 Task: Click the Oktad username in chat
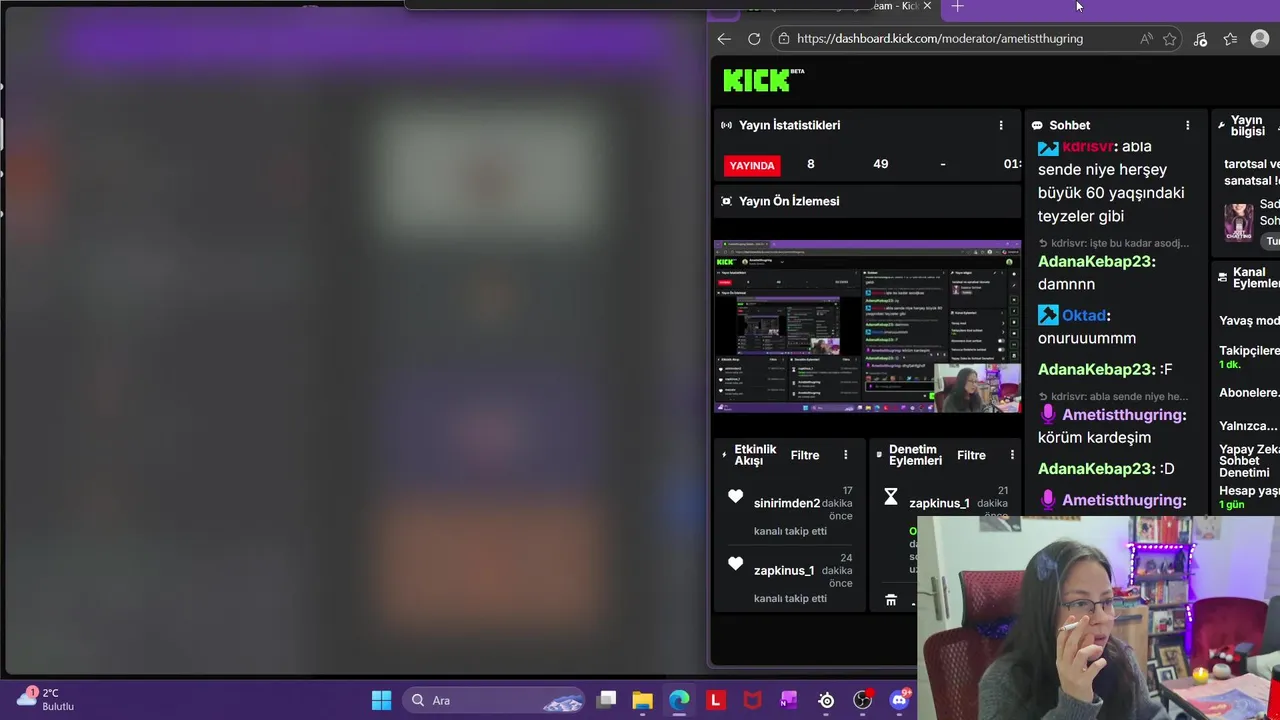(x=1084, y=315)
